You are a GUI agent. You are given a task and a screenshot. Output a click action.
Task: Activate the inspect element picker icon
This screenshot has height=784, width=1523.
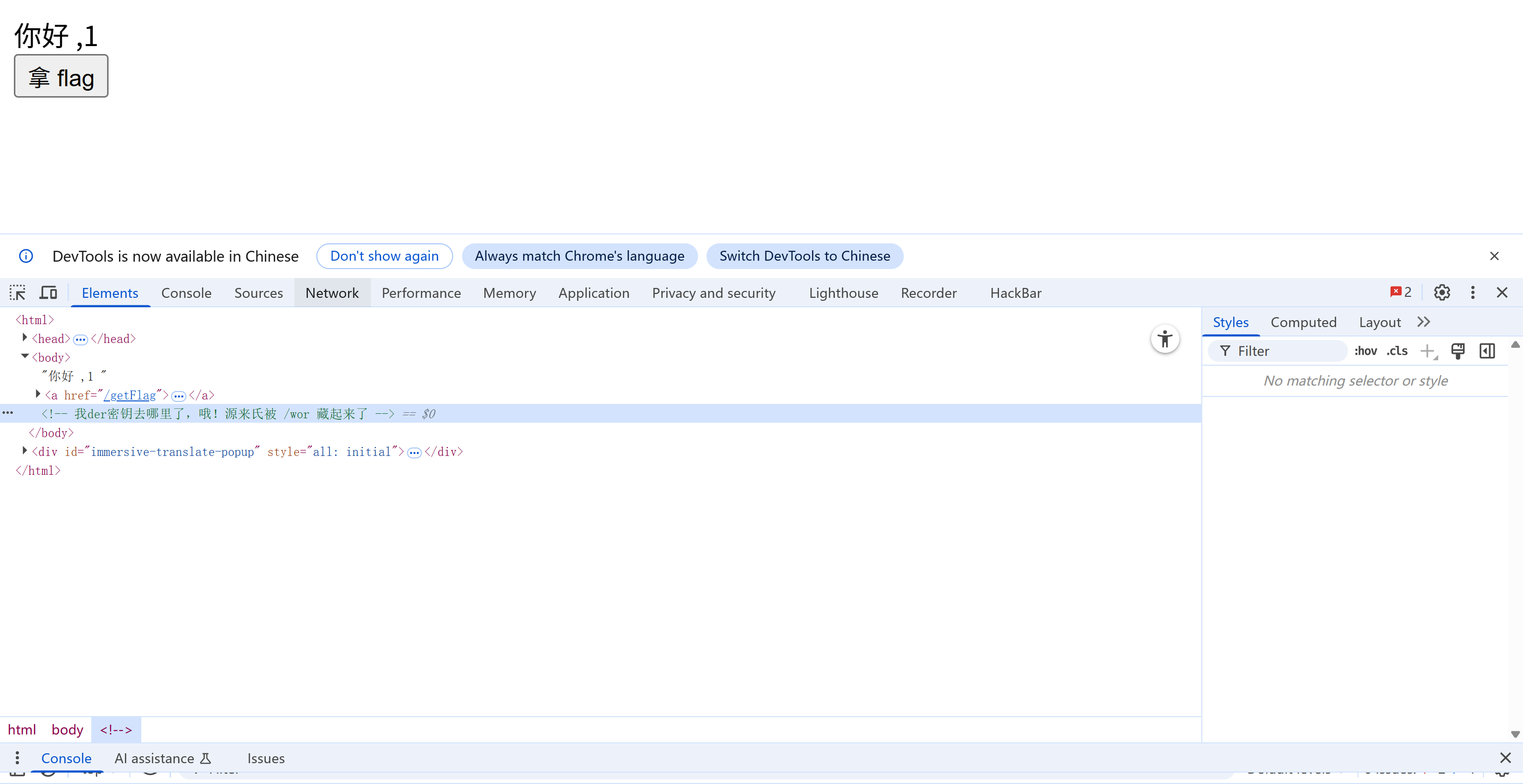point(17,292)
